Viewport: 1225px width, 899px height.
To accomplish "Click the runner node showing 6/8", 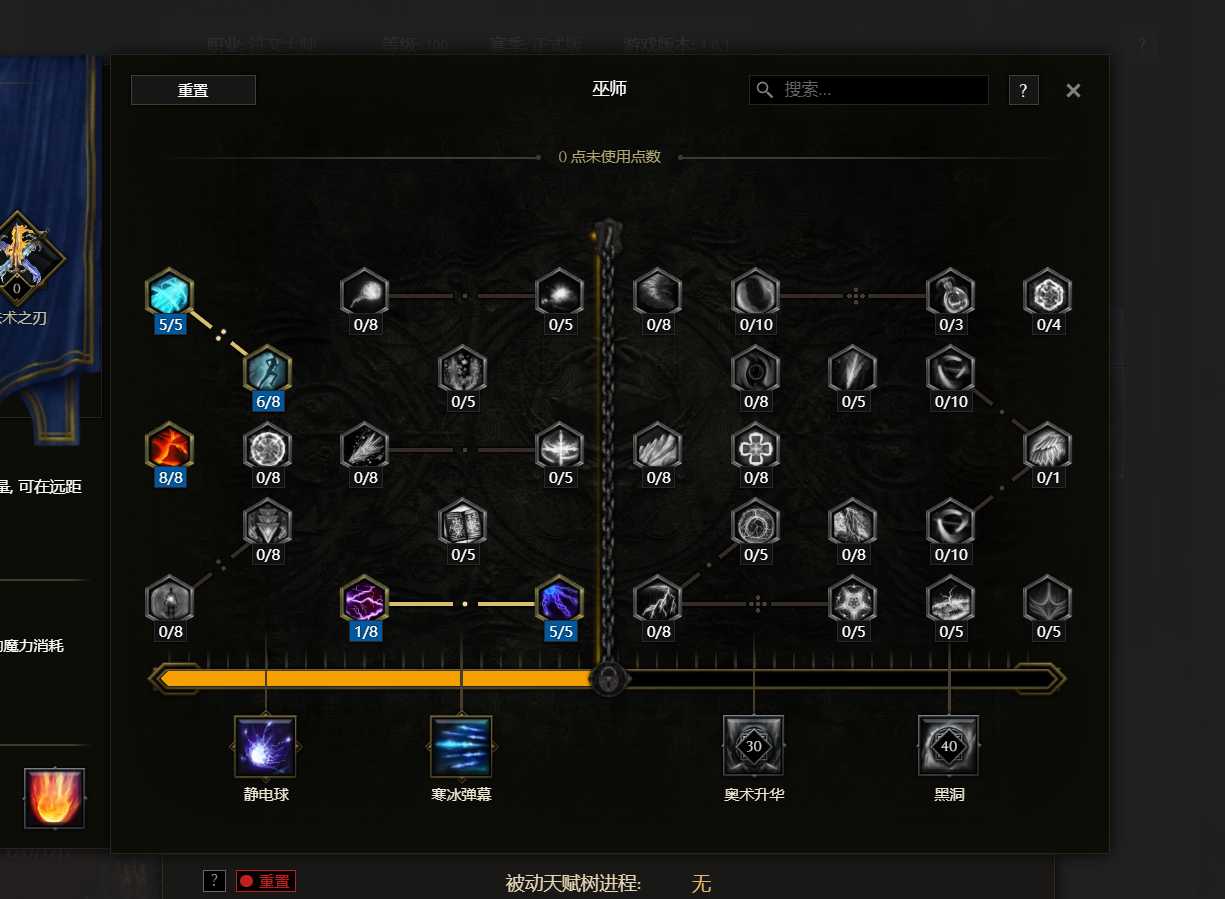I will coord(267,369).
